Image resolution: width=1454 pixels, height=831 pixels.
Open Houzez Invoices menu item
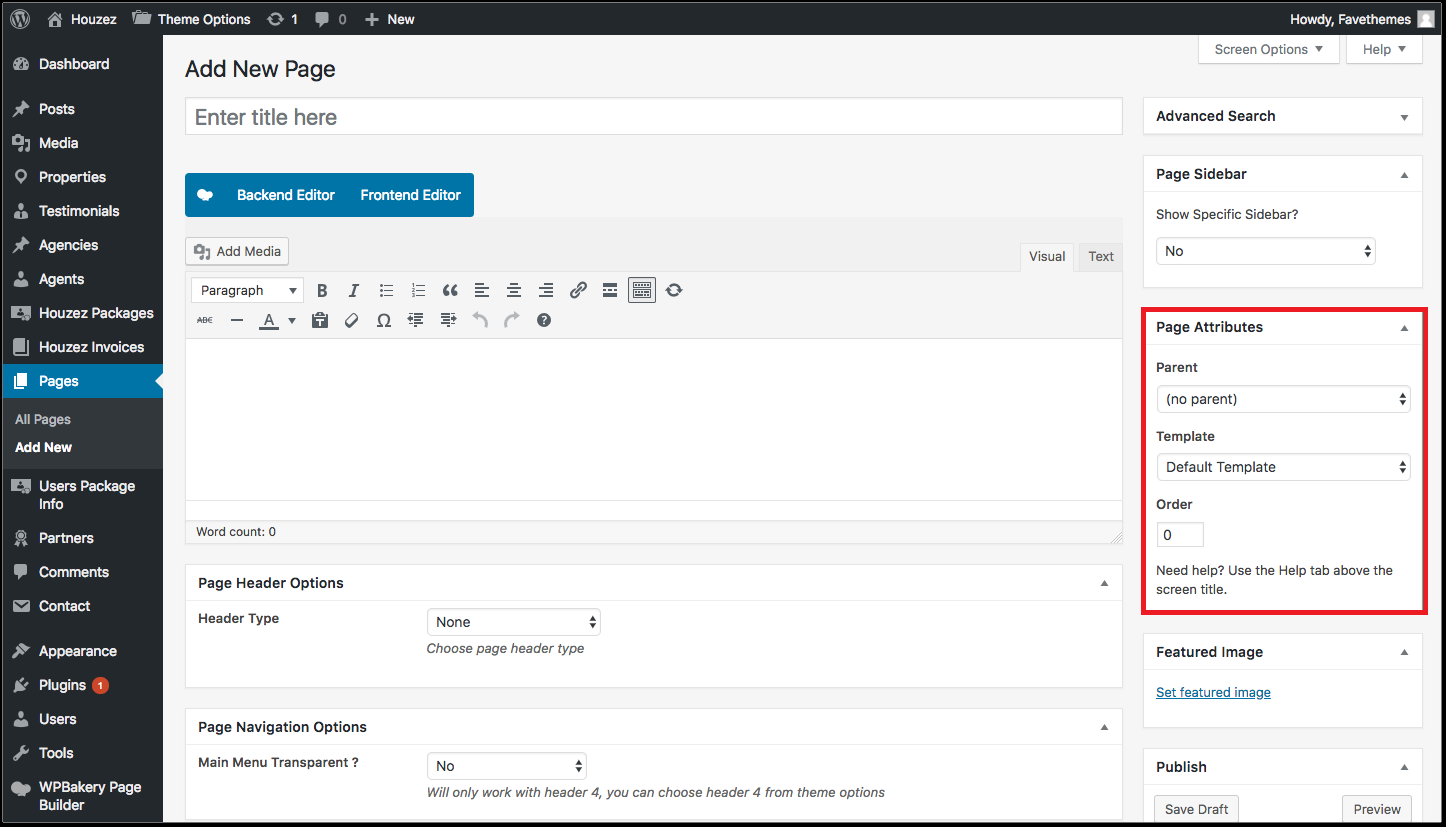(x=81, y=347)
